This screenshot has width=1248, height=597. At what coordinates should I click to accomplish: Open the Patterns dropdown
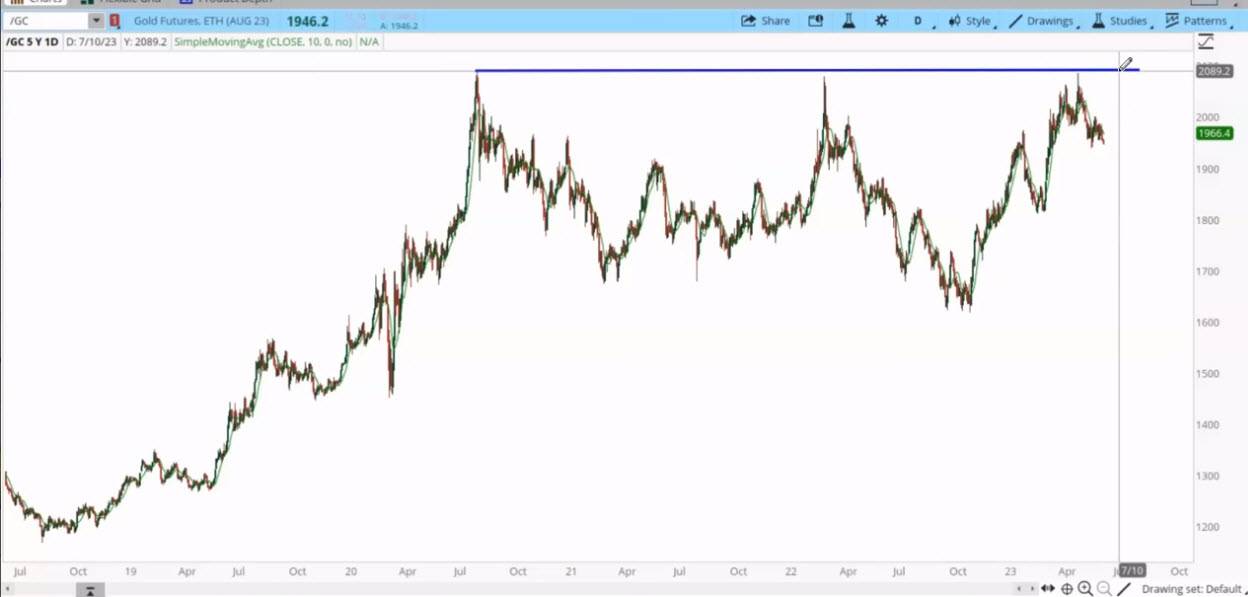(1197, 21)
